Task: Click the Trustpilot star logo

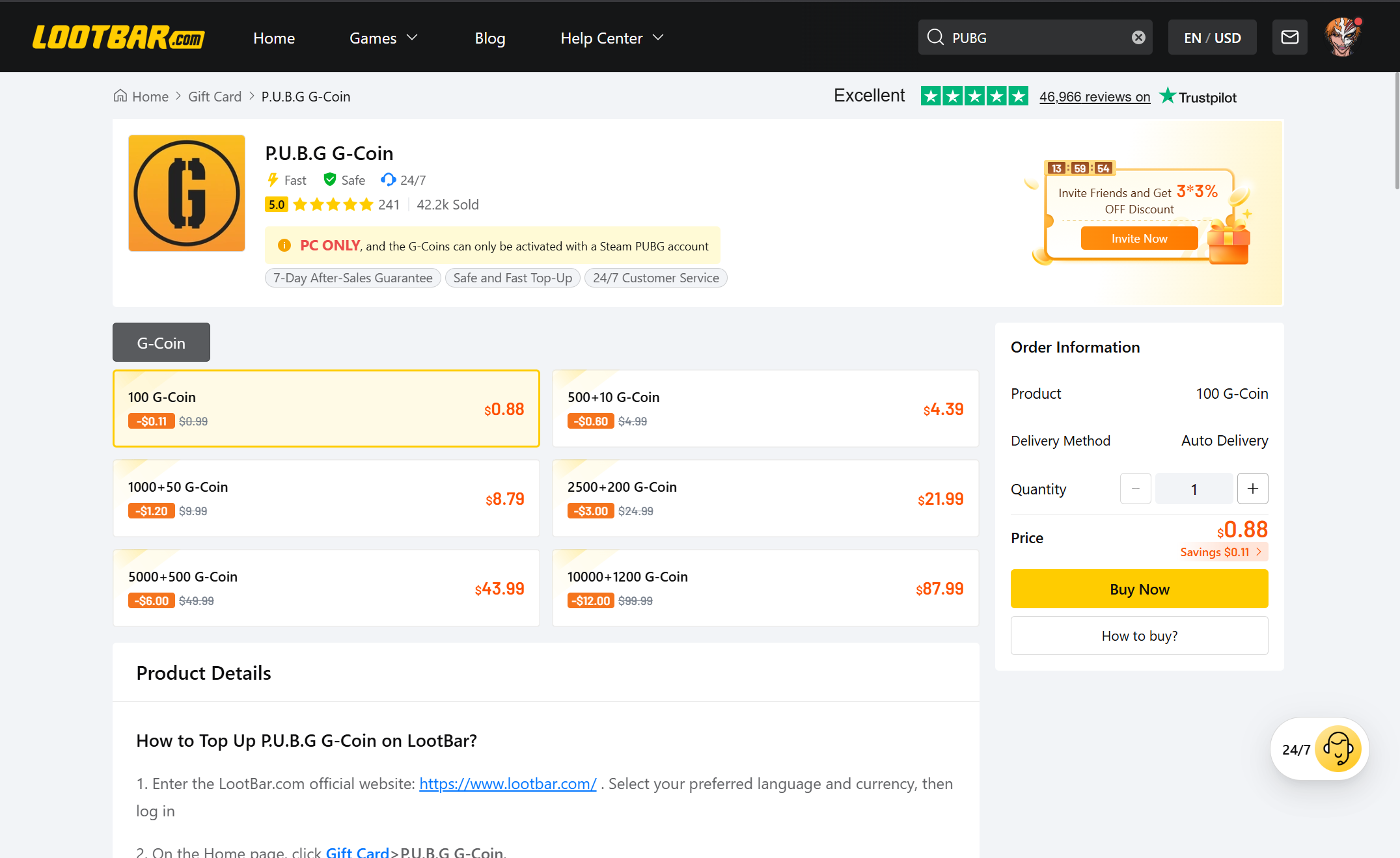Action: pyautogui.click(x=1168, y=96)
